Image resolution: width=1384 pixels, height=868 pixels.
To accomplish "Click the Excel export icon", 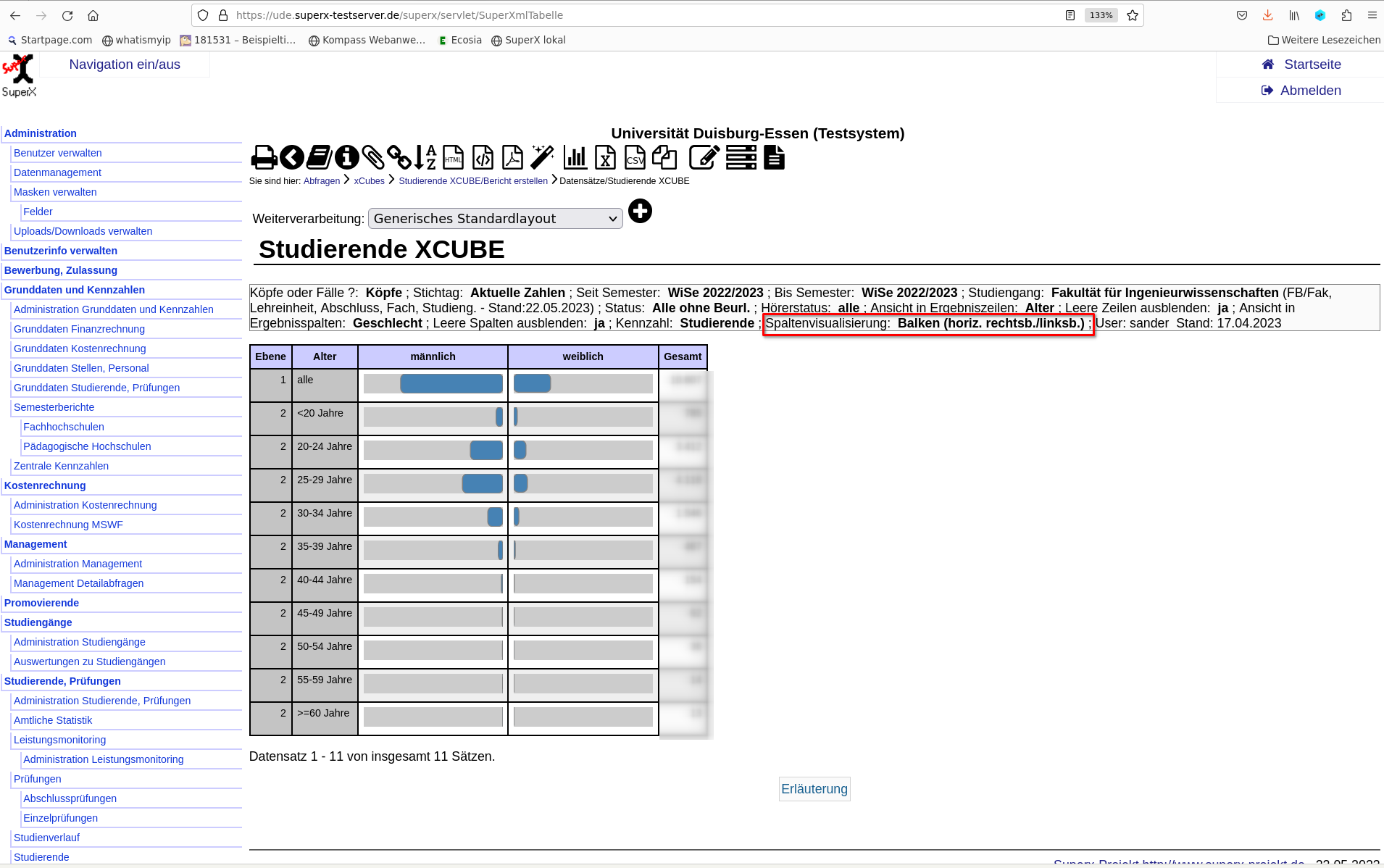I will (x=605, y=157).
